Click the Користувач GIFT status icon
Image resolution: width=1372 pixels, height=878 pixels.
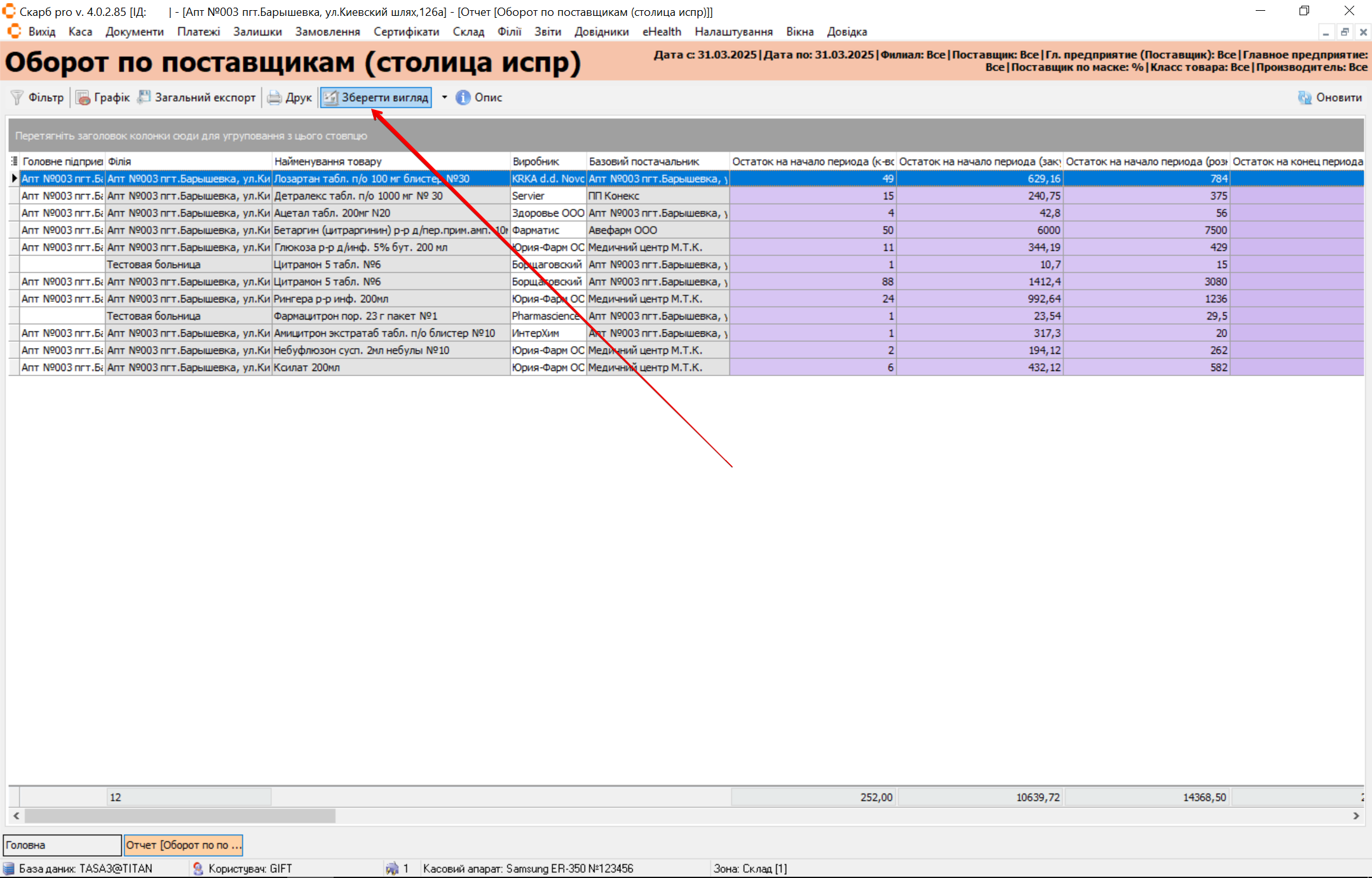coord(198,868)
